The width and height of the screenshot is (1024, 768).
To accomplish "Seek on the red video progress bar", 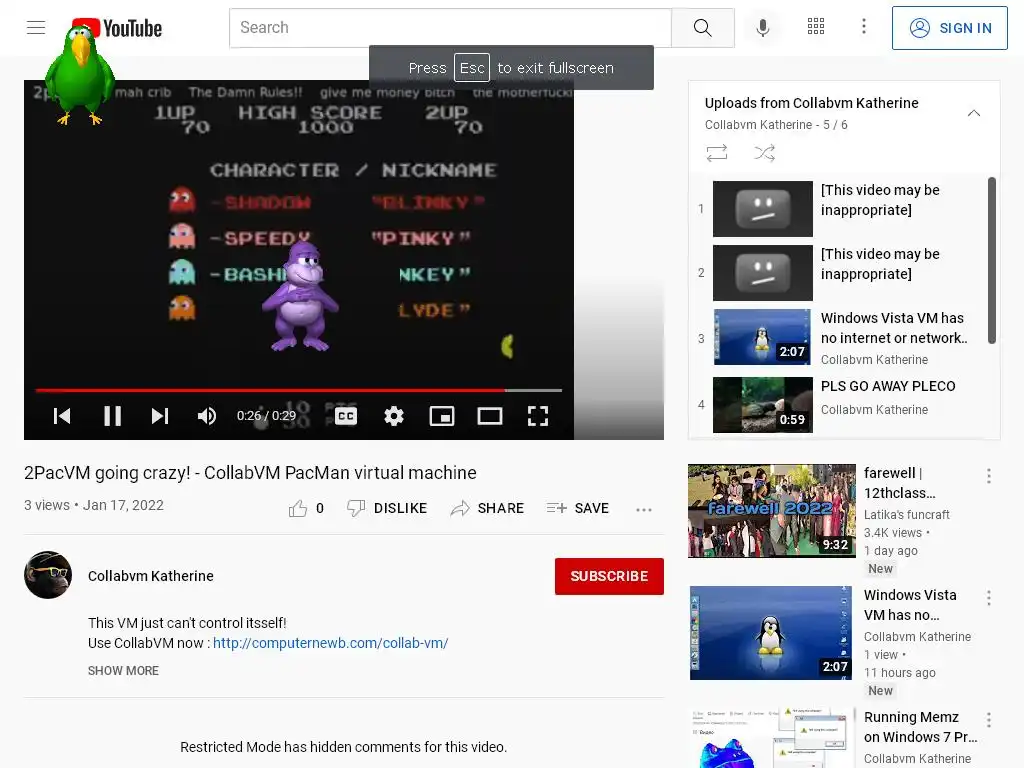I will tap(298, 390).
